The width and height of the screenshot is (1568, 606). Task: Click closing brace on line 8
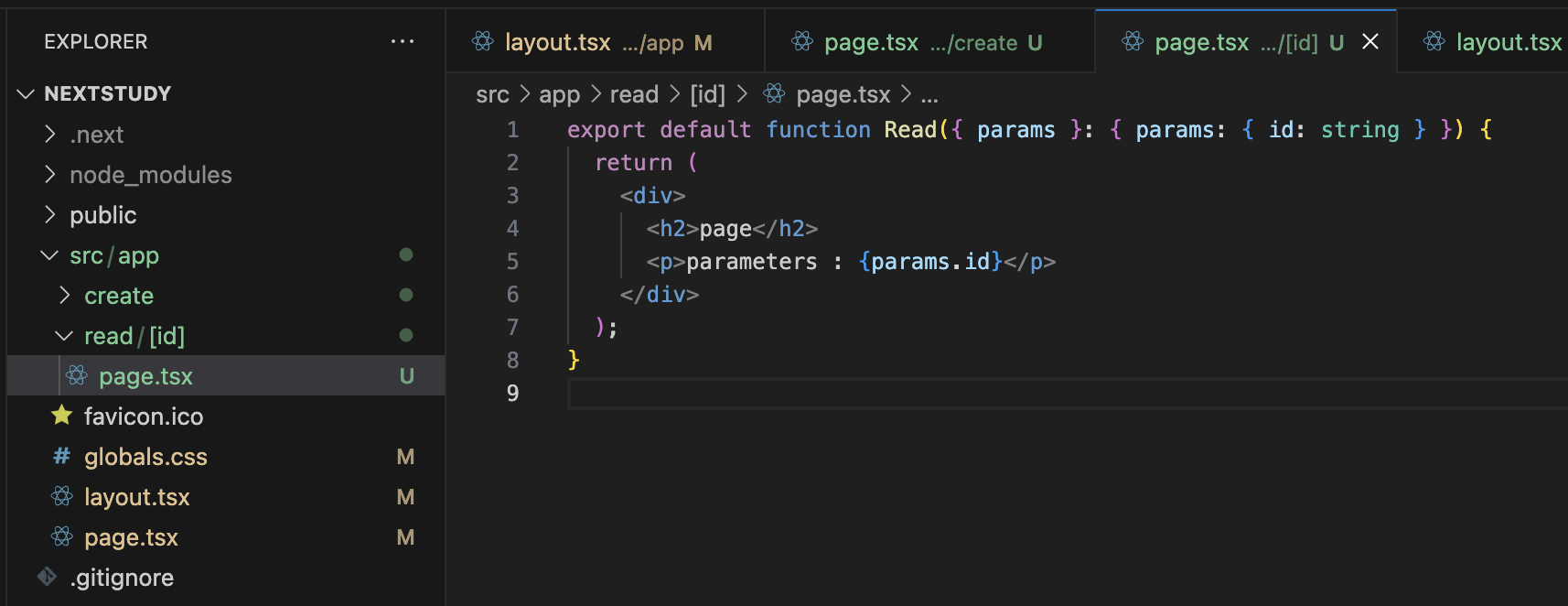coord(574,361)
